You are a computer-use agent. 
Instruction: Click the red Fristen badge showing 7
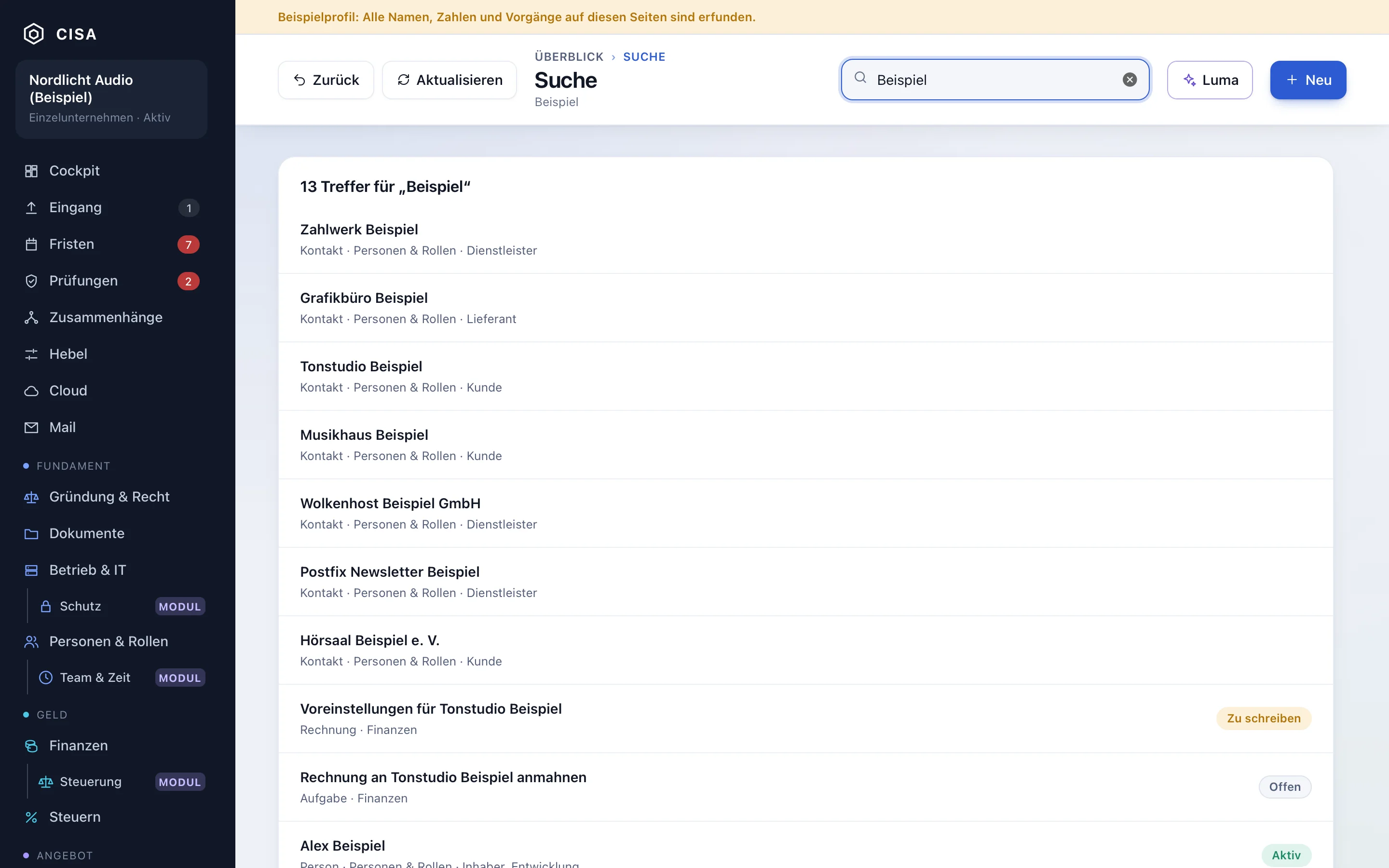(188, 244)
